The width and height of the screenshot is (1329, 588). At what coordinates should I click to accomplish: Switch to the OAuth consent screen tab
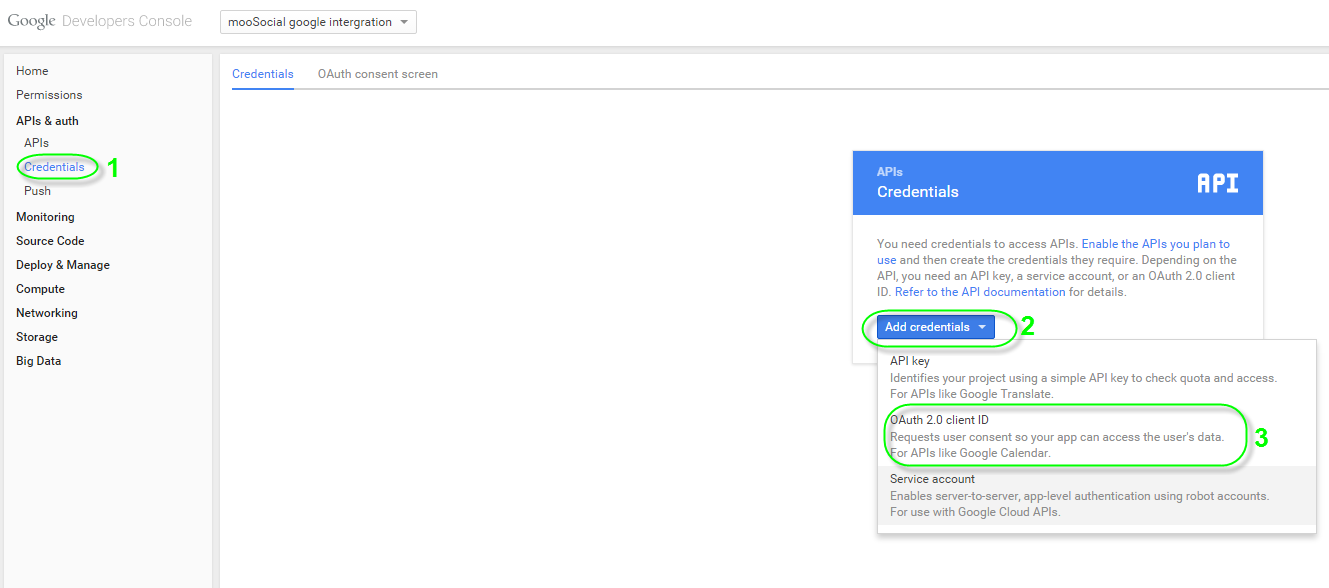pos(378,74)
